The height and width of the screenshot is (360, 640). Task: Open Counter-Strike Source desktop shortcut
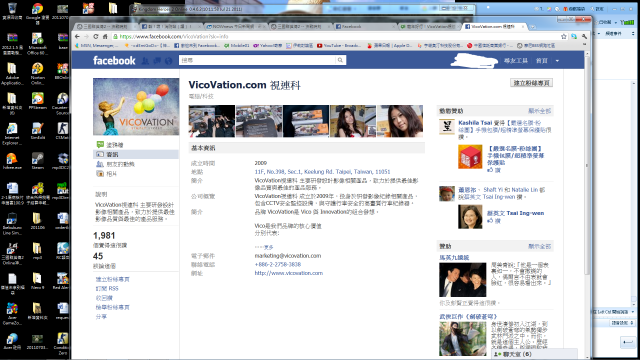point(62,104)
